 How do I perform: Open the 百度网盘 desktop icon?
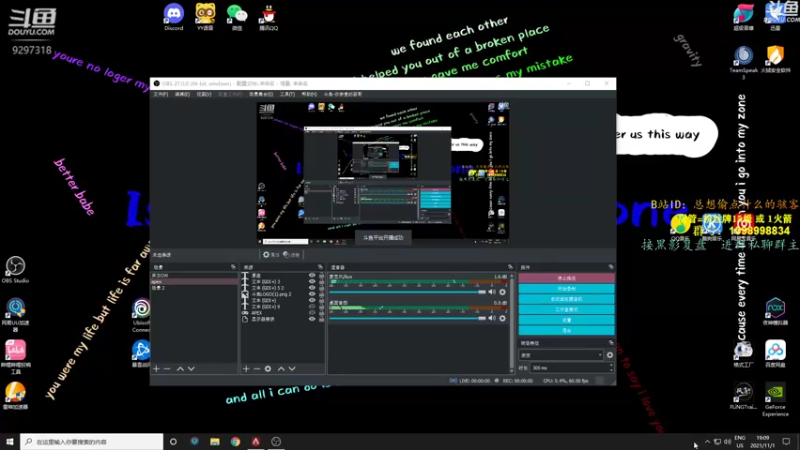click(x=775, y=354)
